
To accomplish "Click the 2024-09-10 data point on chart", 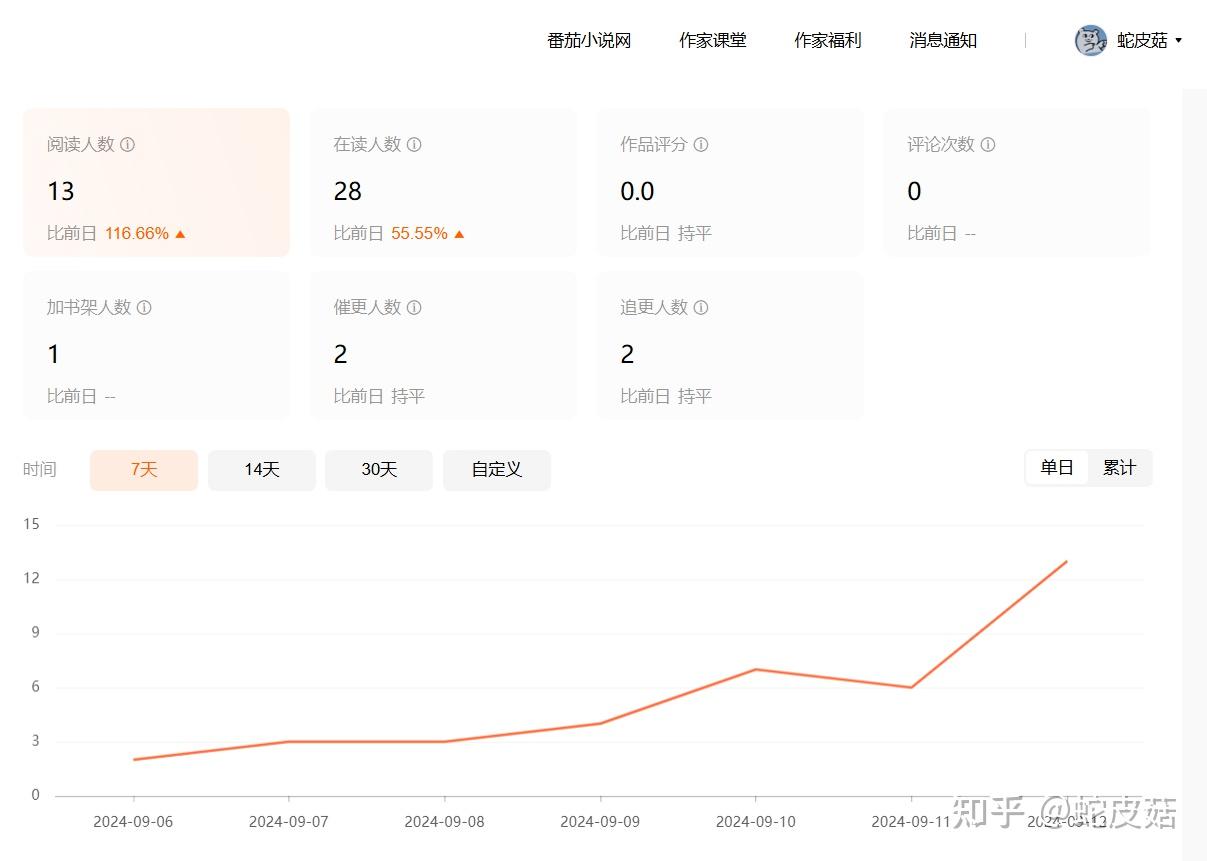I will pos(756,669).
